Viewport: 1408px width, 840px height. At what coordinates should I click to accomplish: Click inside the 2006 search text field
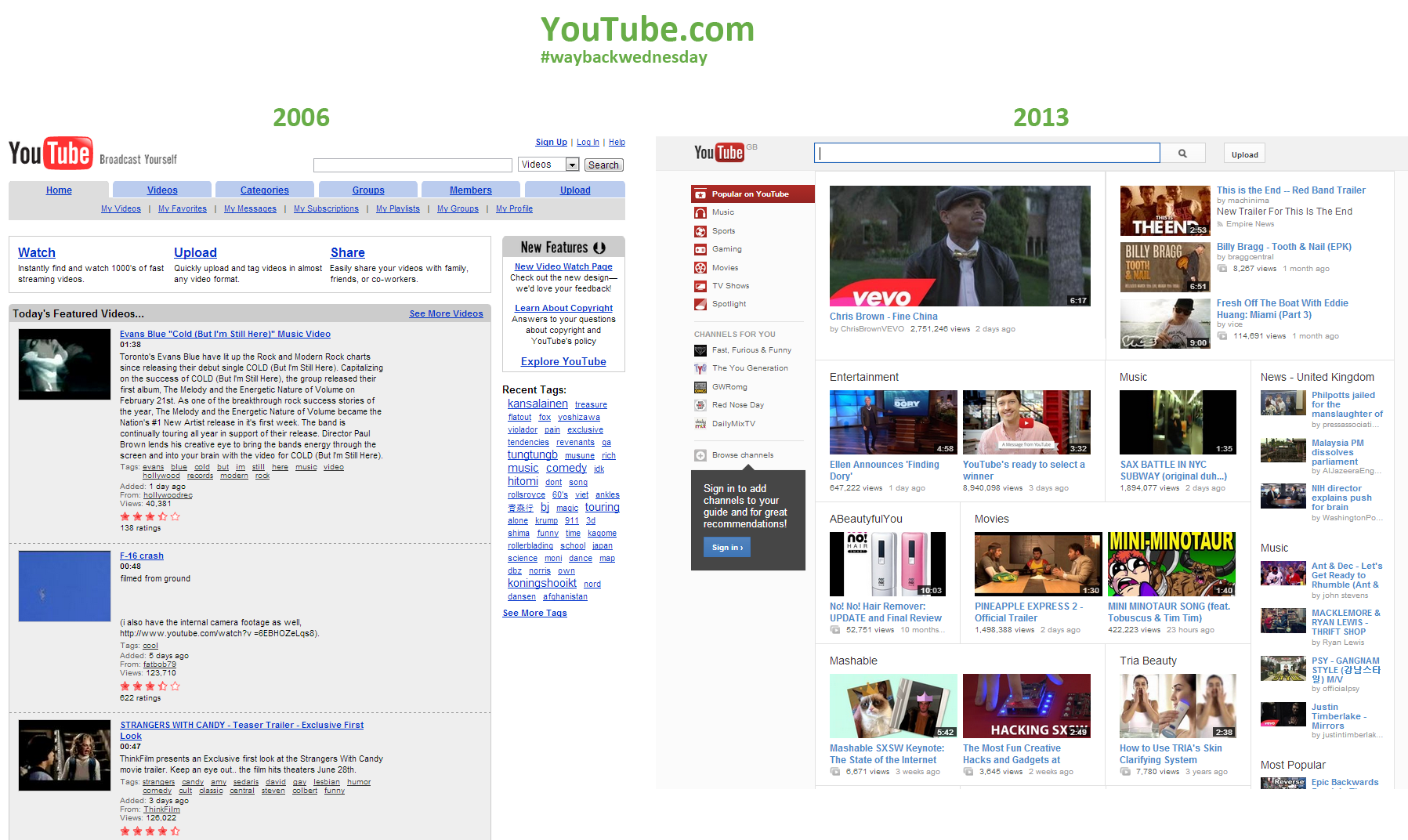(x=412, y=165)
